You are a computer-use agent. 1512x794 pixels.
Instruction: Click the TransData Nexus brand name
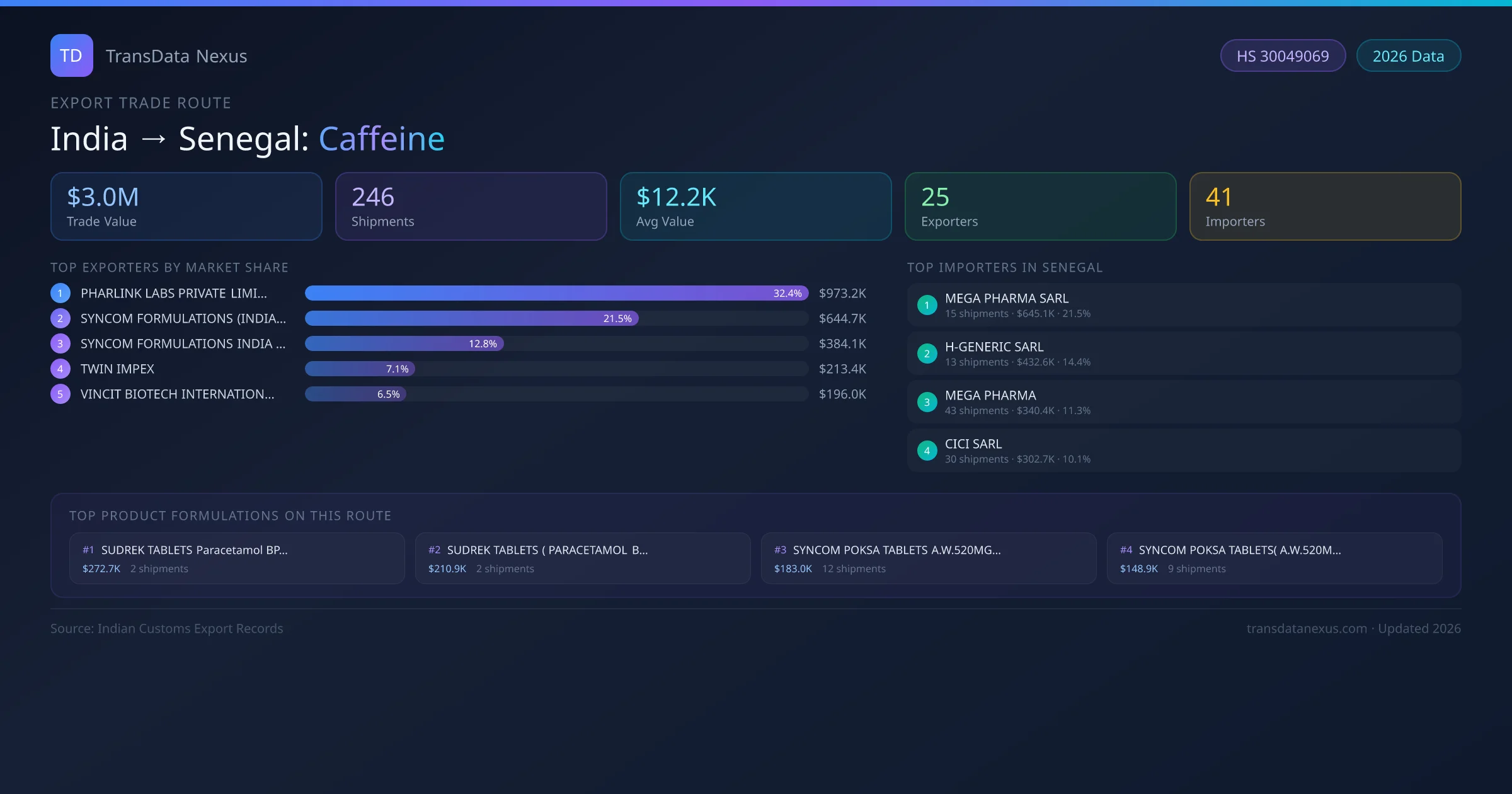[x=176, y=56]
